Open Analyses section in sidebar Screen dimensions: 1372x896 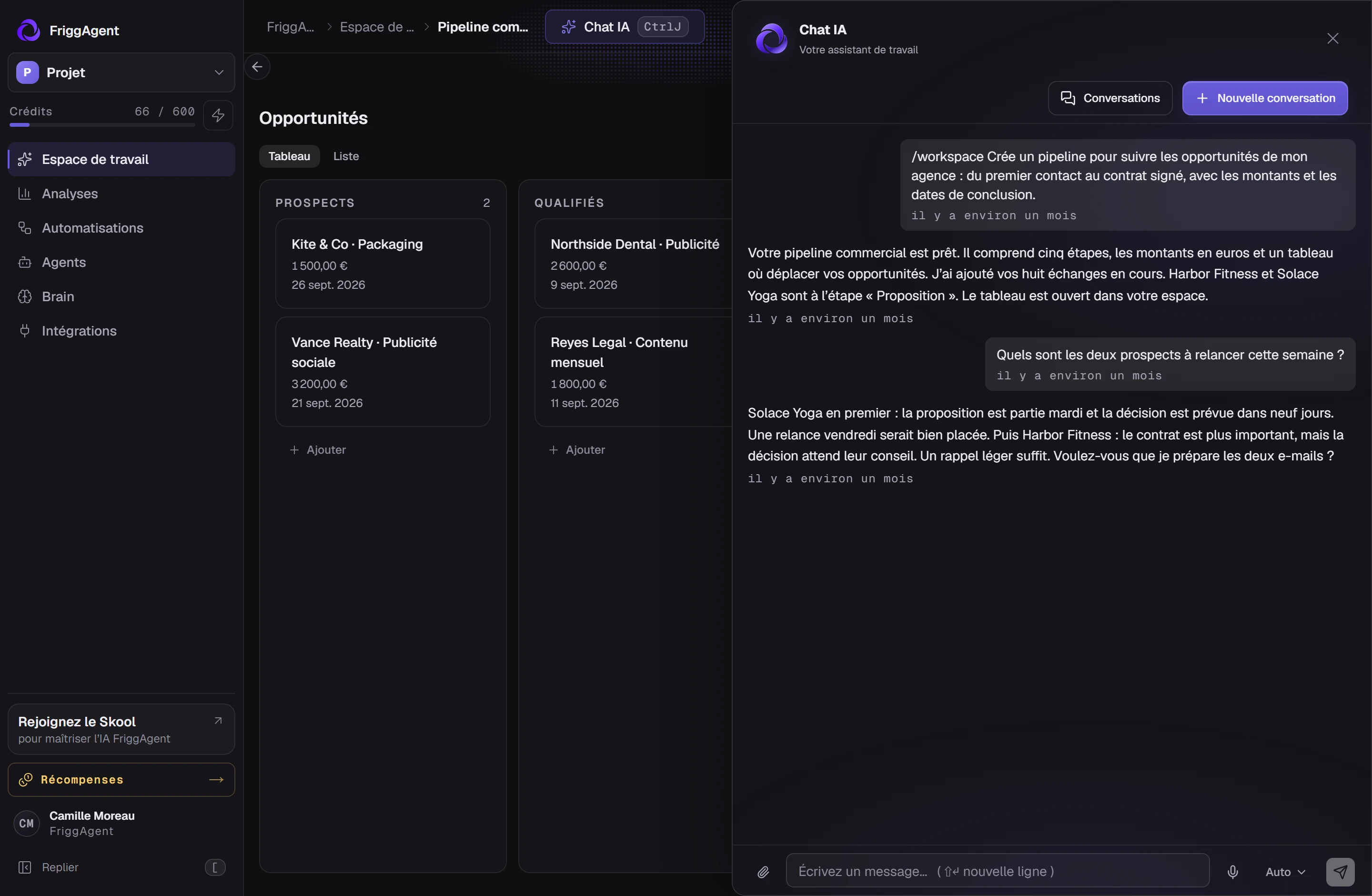click(121, 193)
